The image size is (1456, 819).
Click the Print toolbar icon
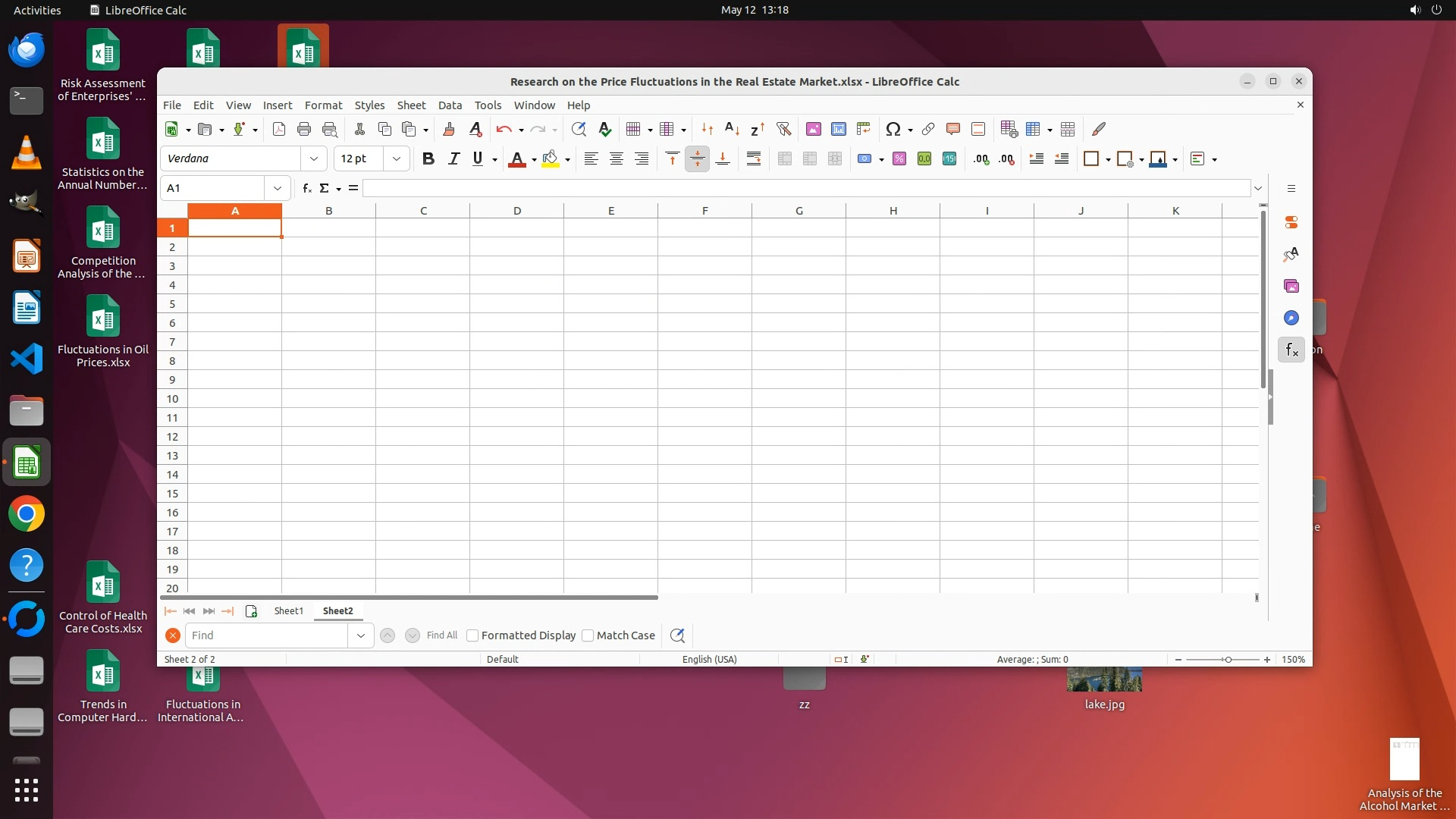pos(304,129)
